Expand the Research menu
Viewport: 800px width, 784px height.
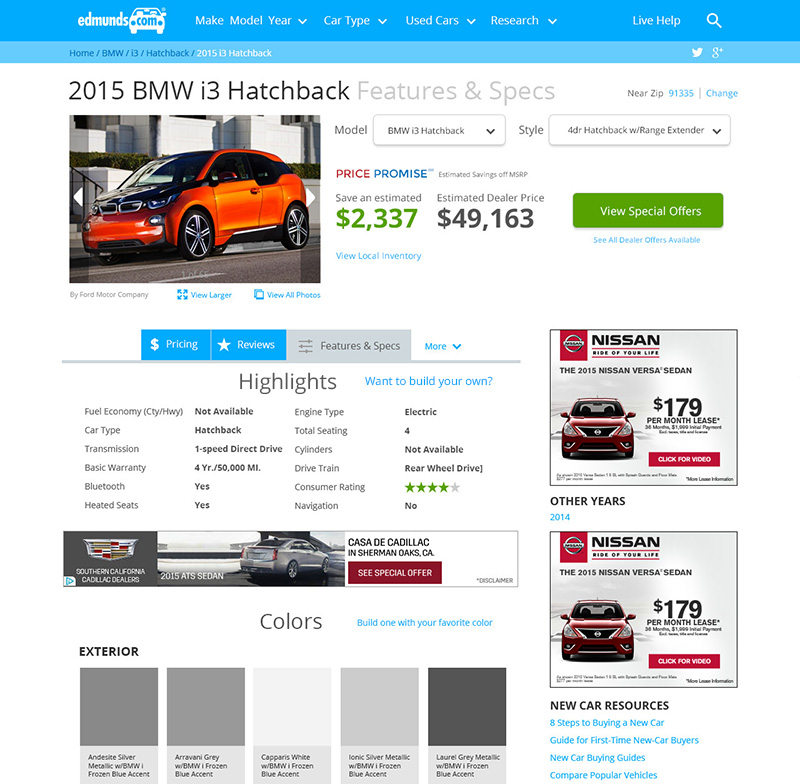click(523, 20)
